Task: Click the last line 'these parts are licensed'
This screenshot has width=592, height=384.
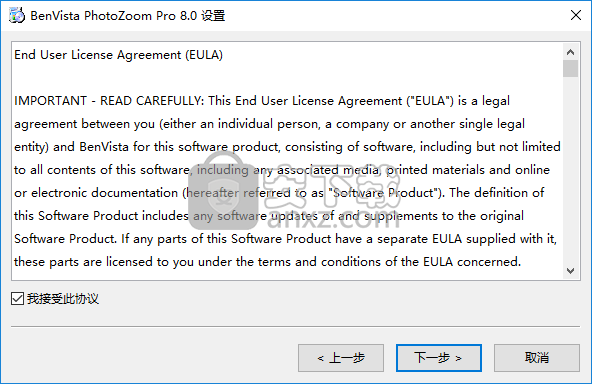Action: coord(268,262)
